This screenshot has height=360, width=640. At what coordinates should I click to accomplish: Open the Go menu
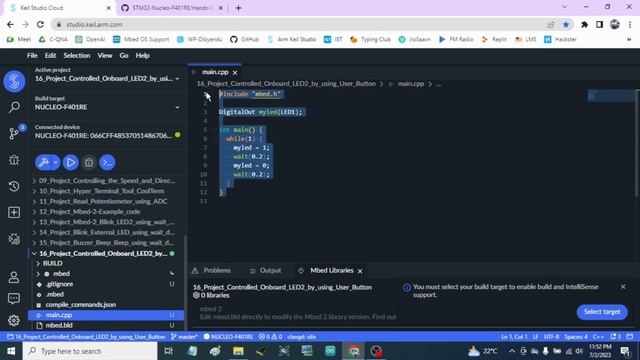click(124, 56)
